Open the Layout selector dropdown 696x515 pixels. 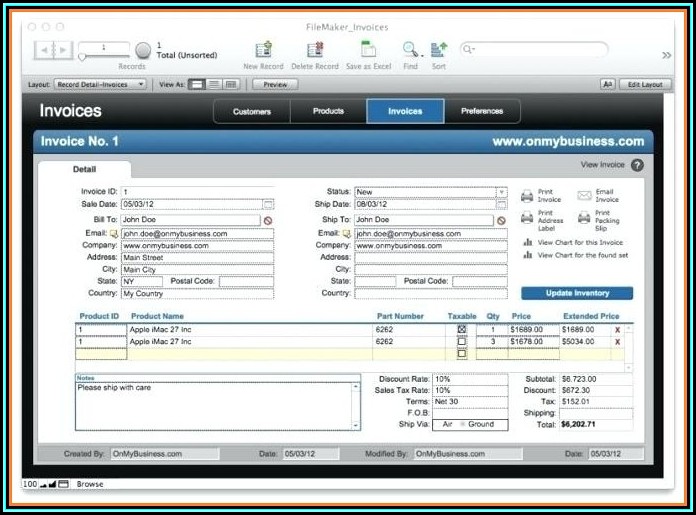(x=100, y=85)
